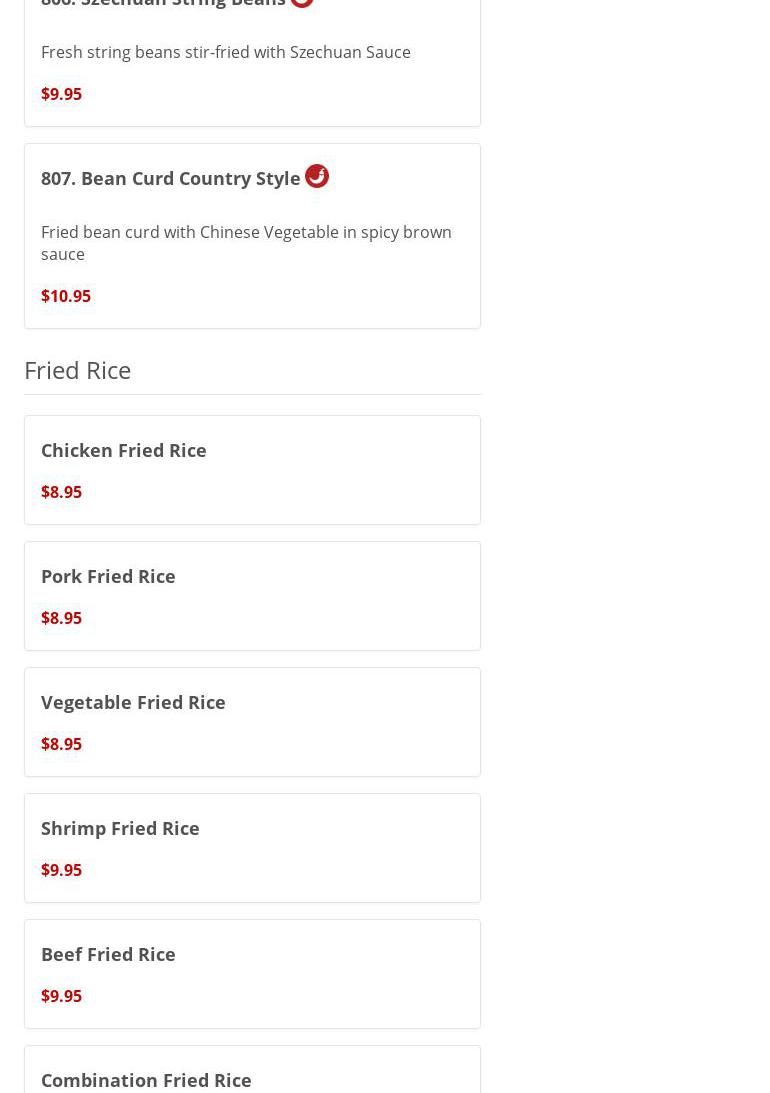Pick the Beef Fried Rice menu item
This screenshot has width=770, height=1093.
(108, 954)
